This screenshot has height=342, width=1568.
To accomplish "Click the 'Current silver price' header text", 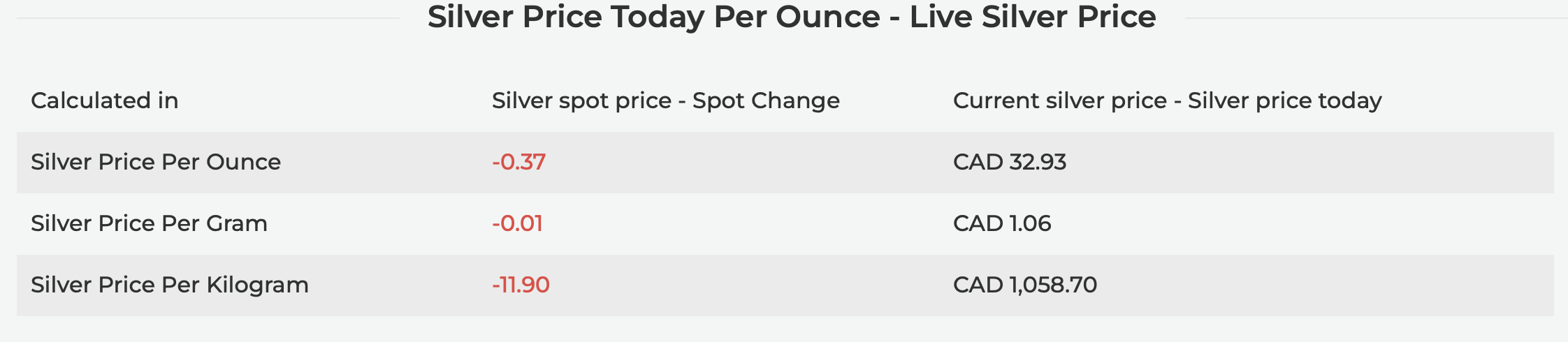I will pyautogui.click(x=1060, y=101).
